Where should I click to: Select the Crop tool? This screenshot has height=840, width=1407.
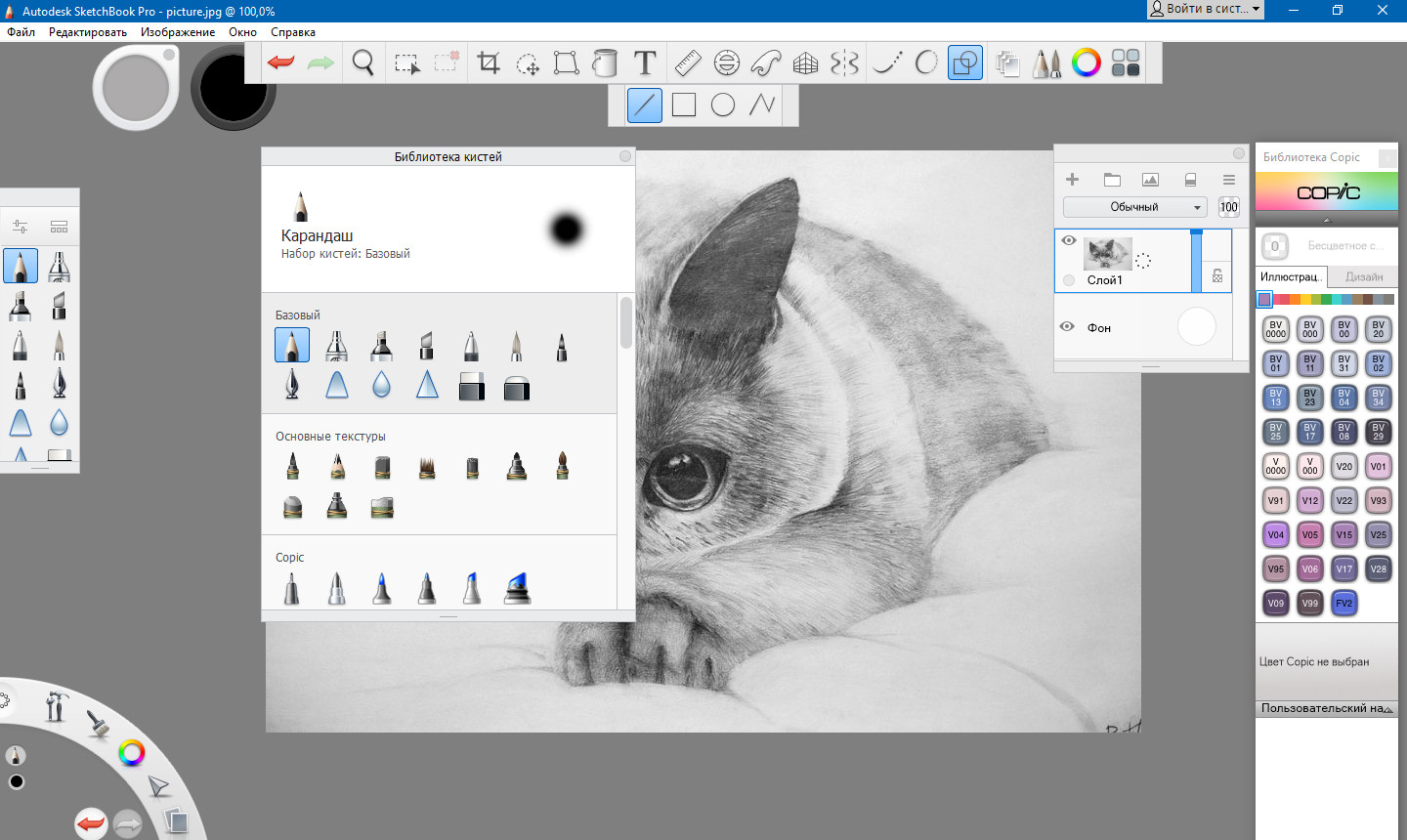pyautogui.click(x=489, y=63)
